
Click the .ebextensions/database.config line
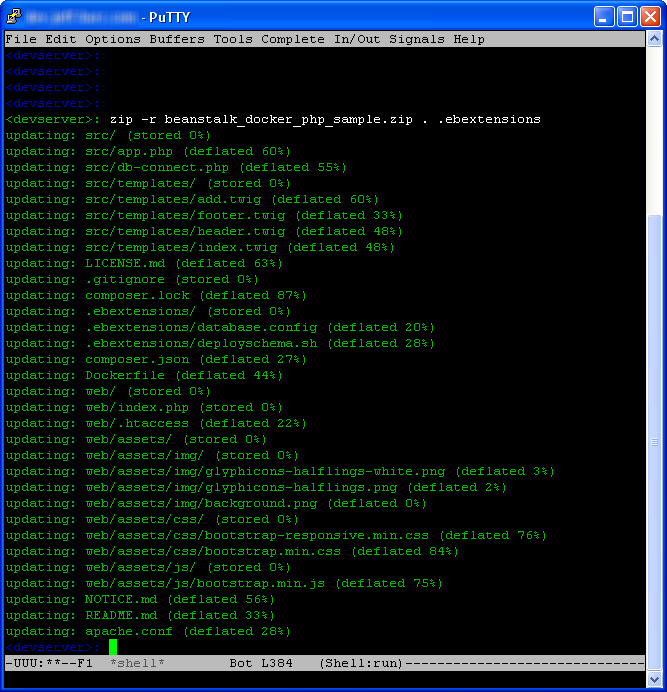(220, 327)
